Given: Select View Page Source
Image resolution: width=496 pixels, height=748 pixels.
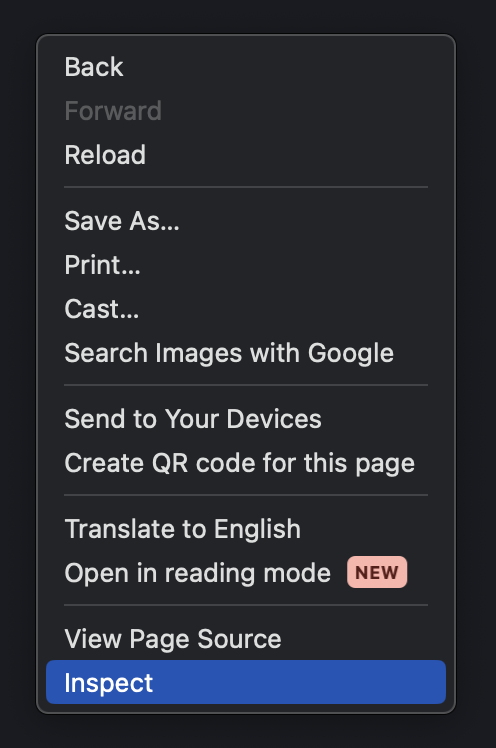Looking at the screenshot, I should (x=246, y=639).
